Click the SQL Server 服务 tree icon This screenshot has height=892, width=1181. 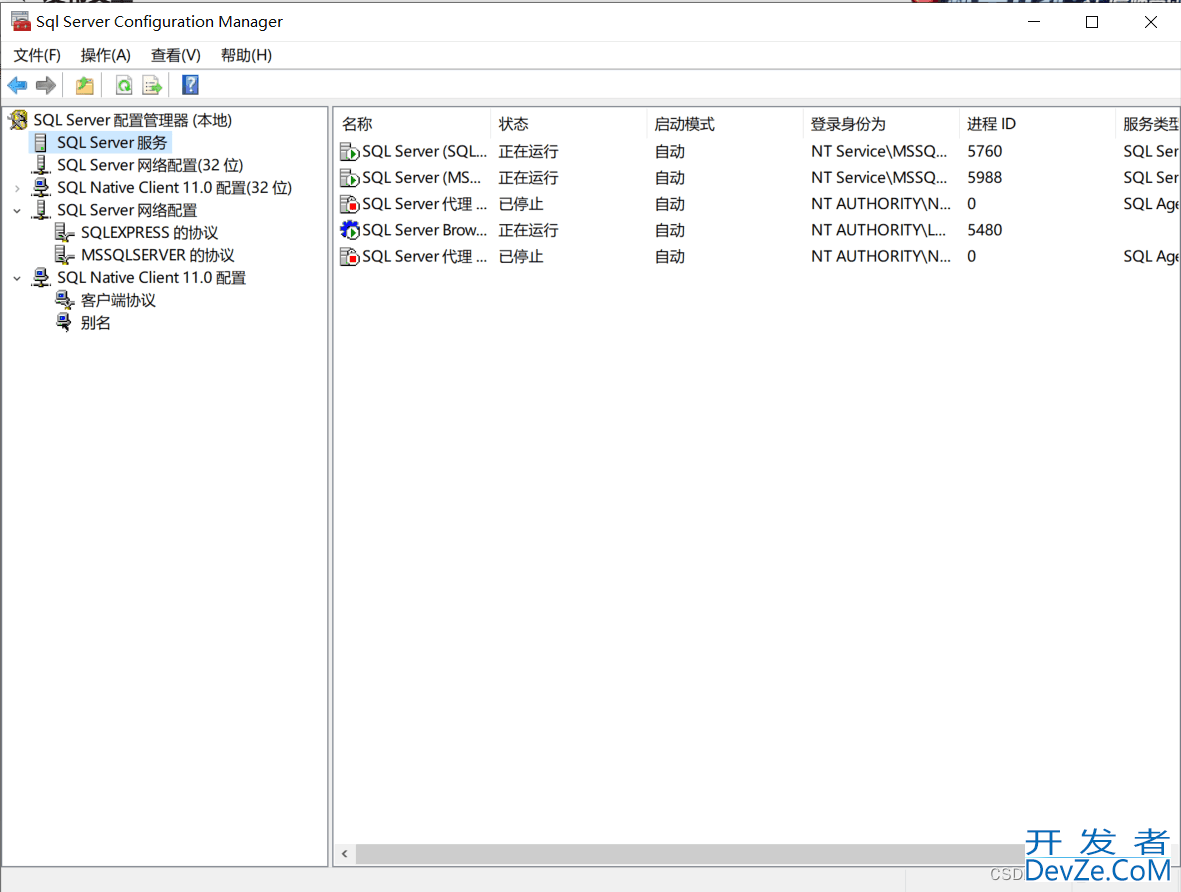[x=41, y=143]
